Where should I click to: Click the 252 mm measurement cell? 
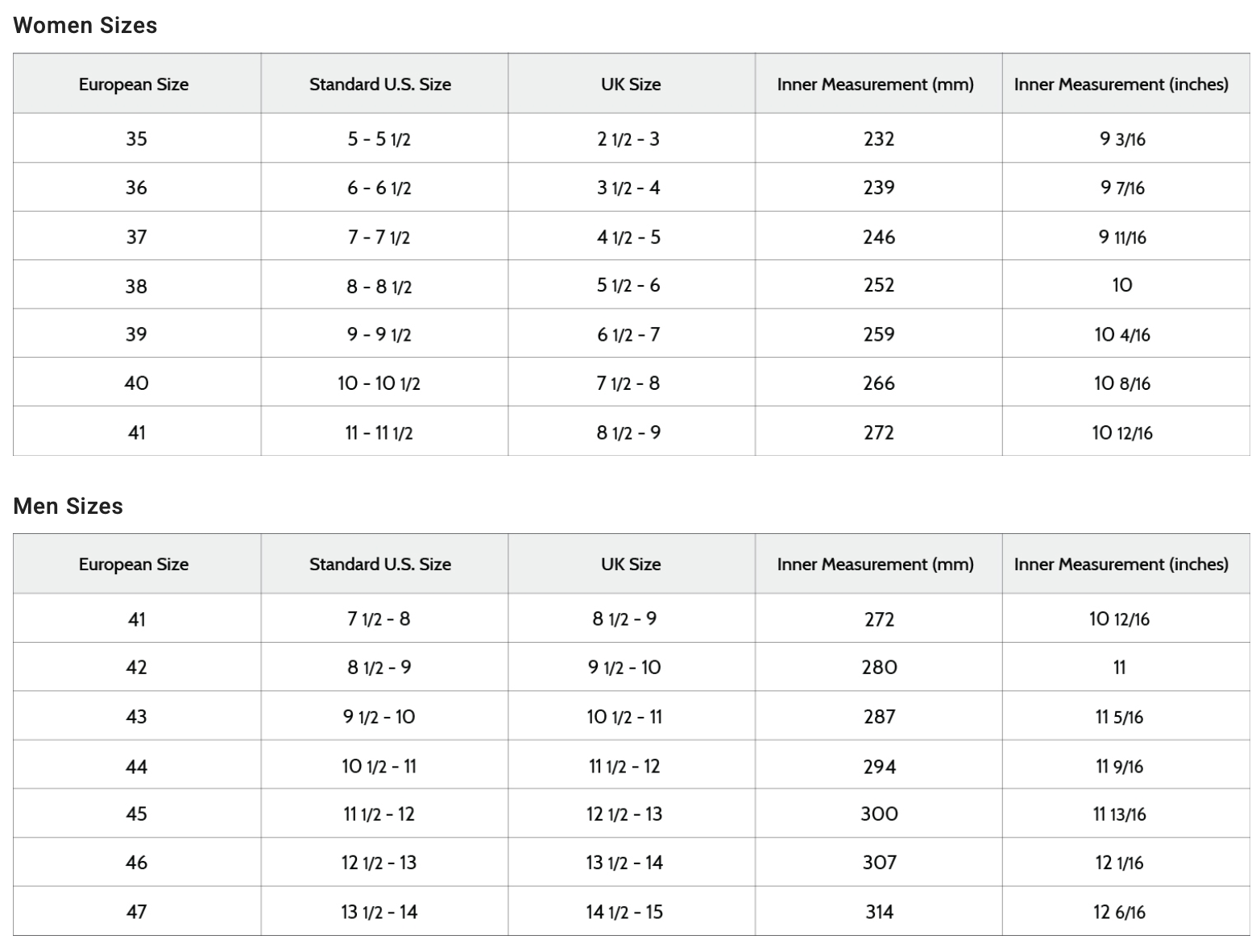coord(879,285)
